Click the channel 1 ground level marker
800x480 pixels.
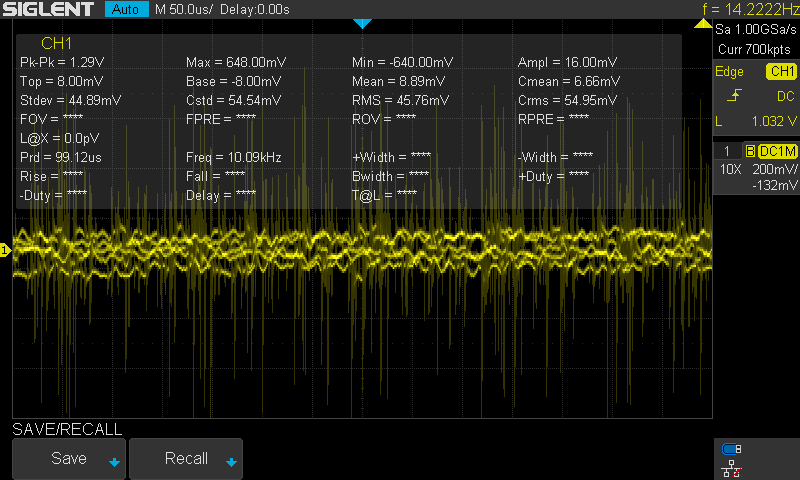[5, 250]
